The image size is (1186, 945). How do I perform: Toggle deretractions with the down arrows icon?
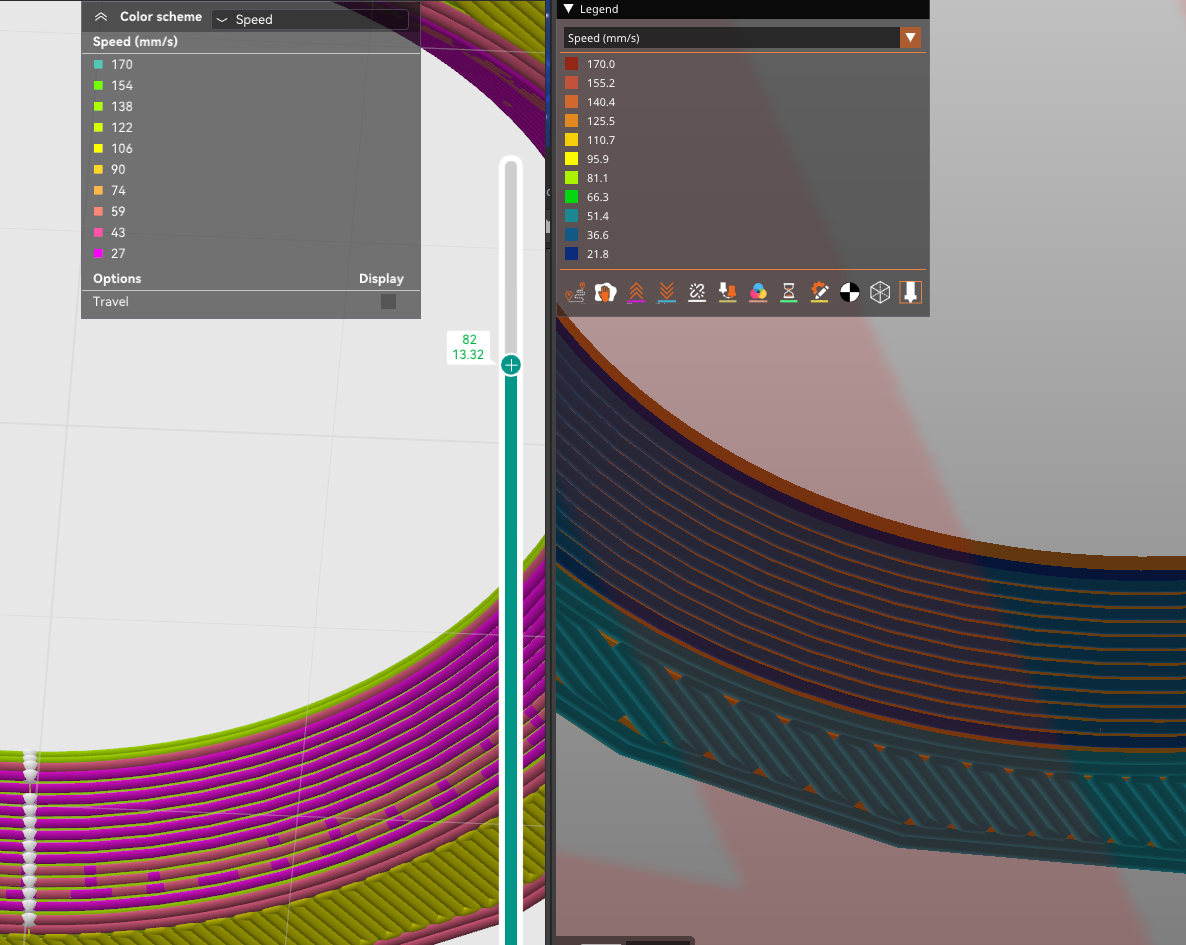coord(666,292)
